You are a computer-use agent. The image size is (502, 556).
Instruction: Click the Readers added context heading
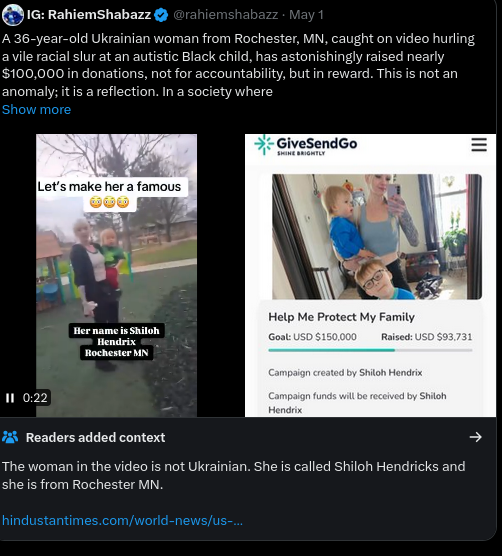point(95,437)
